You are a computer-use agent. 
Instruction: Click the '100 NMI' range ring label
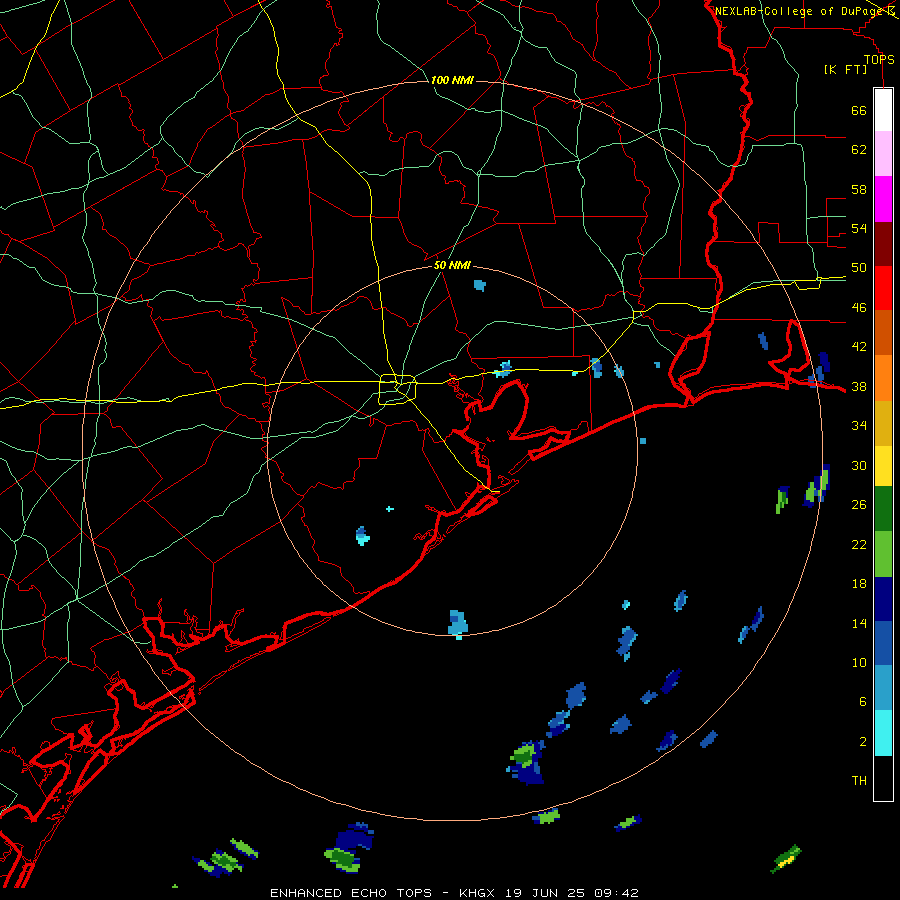click(x=452, y=80)
